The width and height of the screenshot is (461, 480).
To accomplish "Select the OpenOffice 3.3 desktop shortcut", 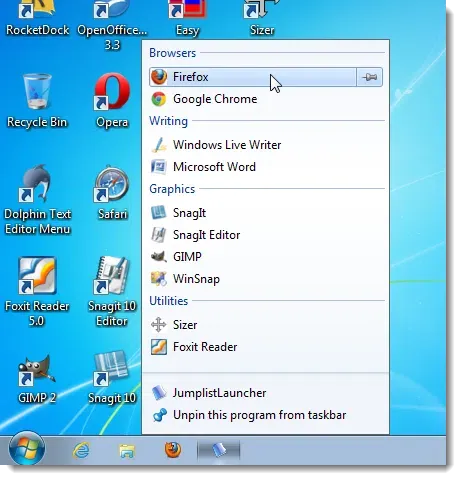I will pos(112,26).
